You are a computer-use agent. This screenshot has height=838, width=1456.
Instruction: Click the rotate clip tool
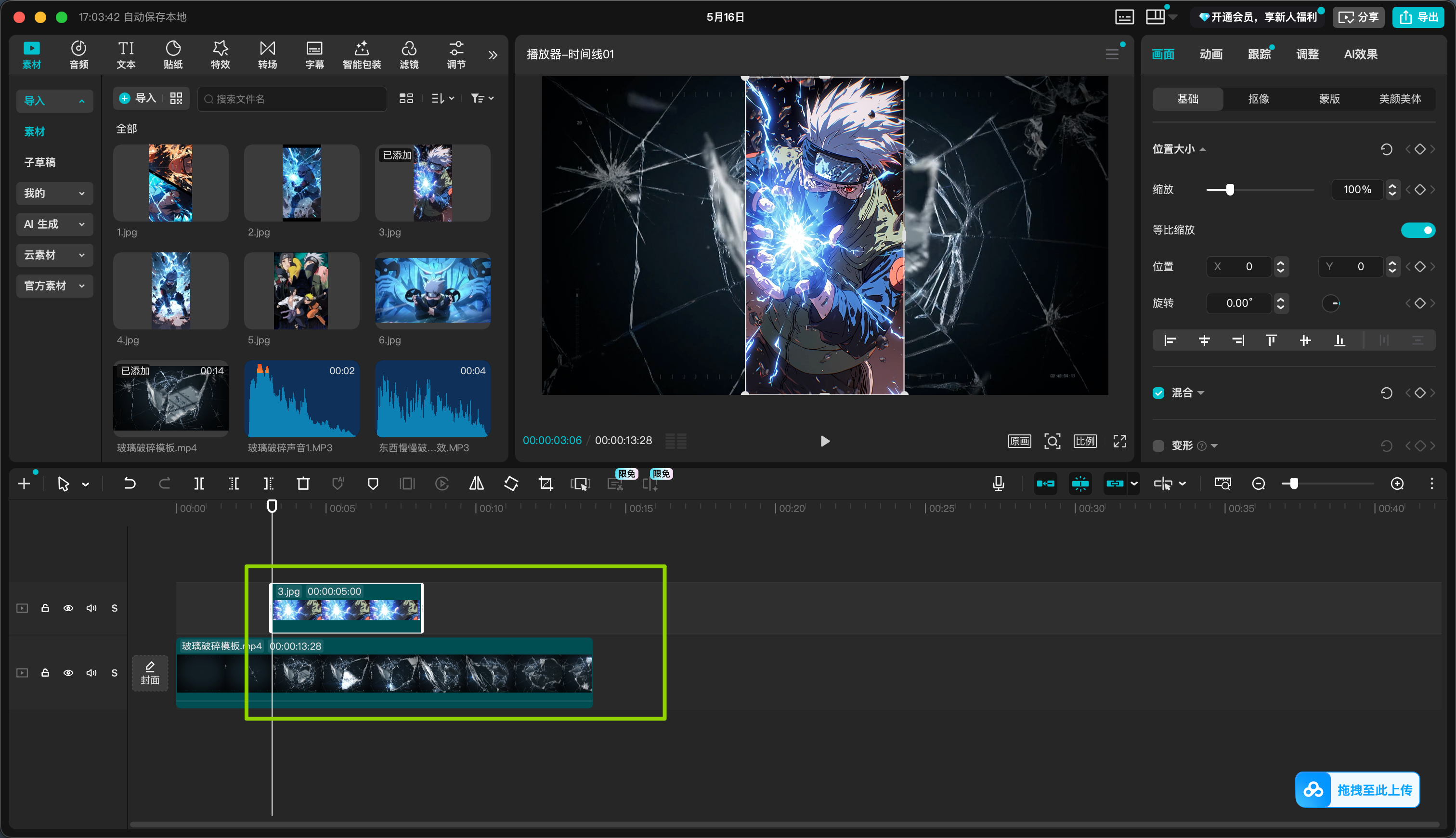coord(511,484)
